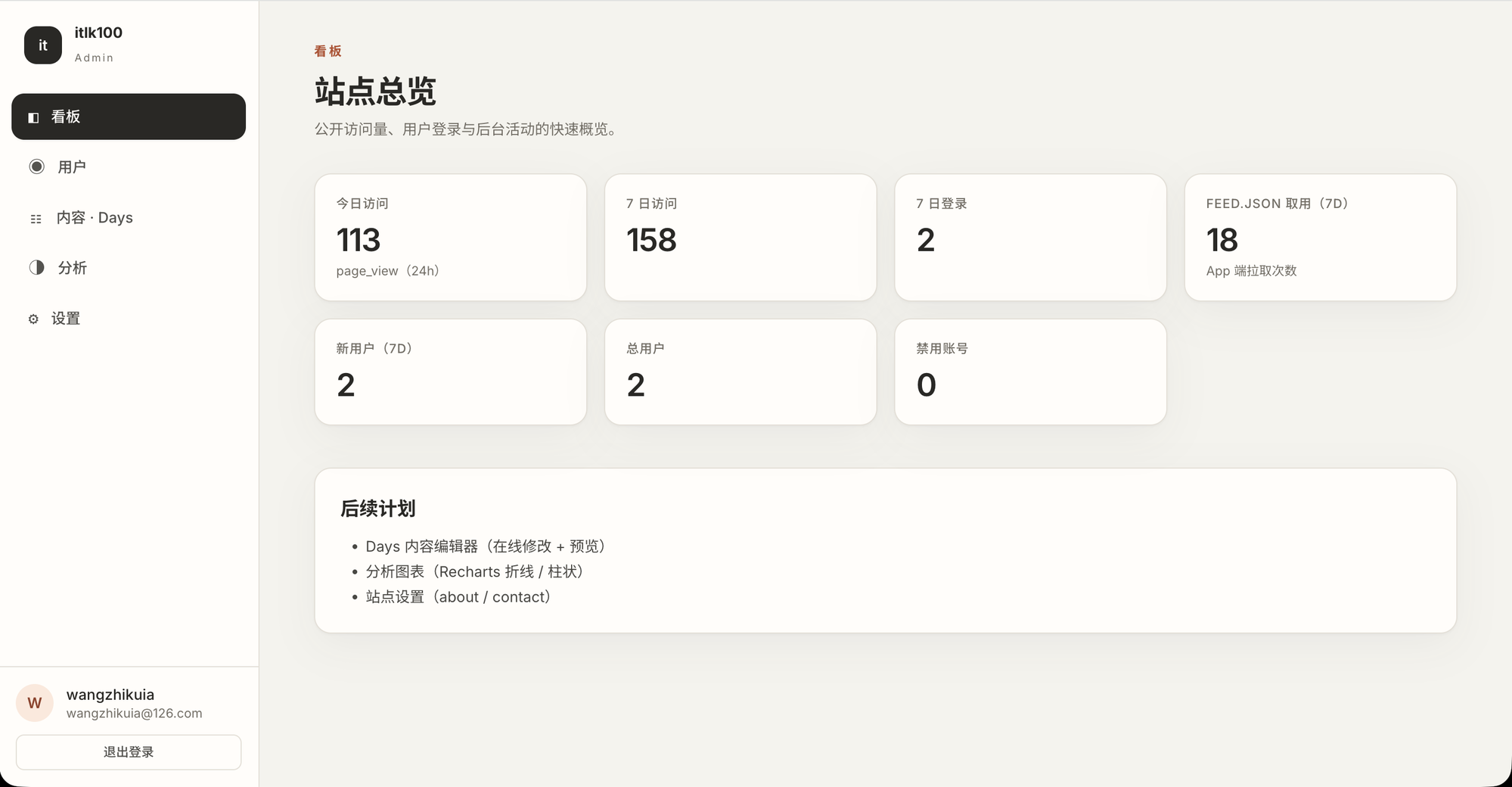The width and height of the screenshot is (1512, 787).
Task: Click the wangzhikuia@126.com email text
Action: (x=134, y=714)
